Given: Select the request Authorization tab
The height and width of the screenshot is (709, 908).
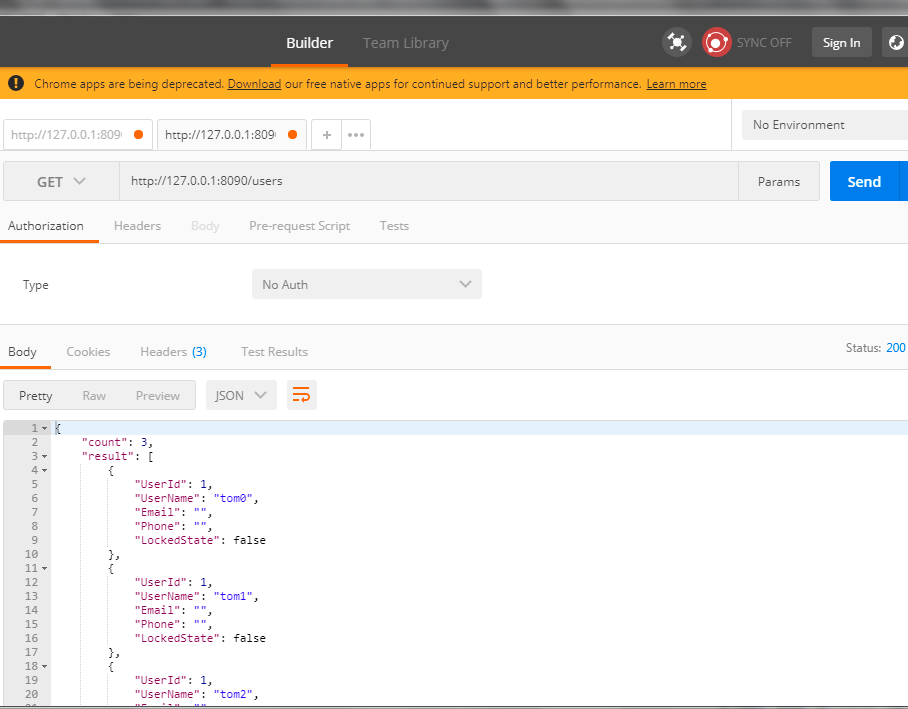Looking at the screenshot, I should 46,226.
